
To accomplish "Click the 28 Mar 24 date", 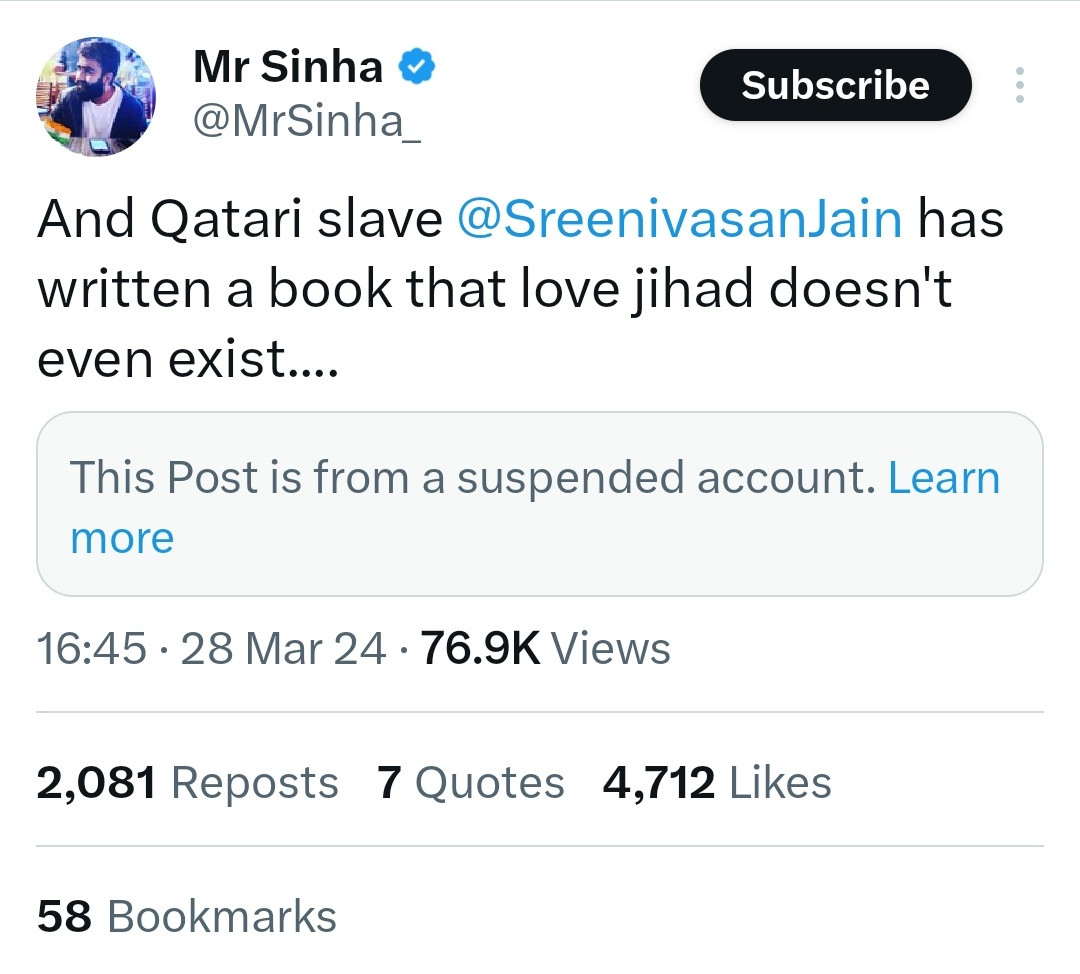I will [283, 649].
